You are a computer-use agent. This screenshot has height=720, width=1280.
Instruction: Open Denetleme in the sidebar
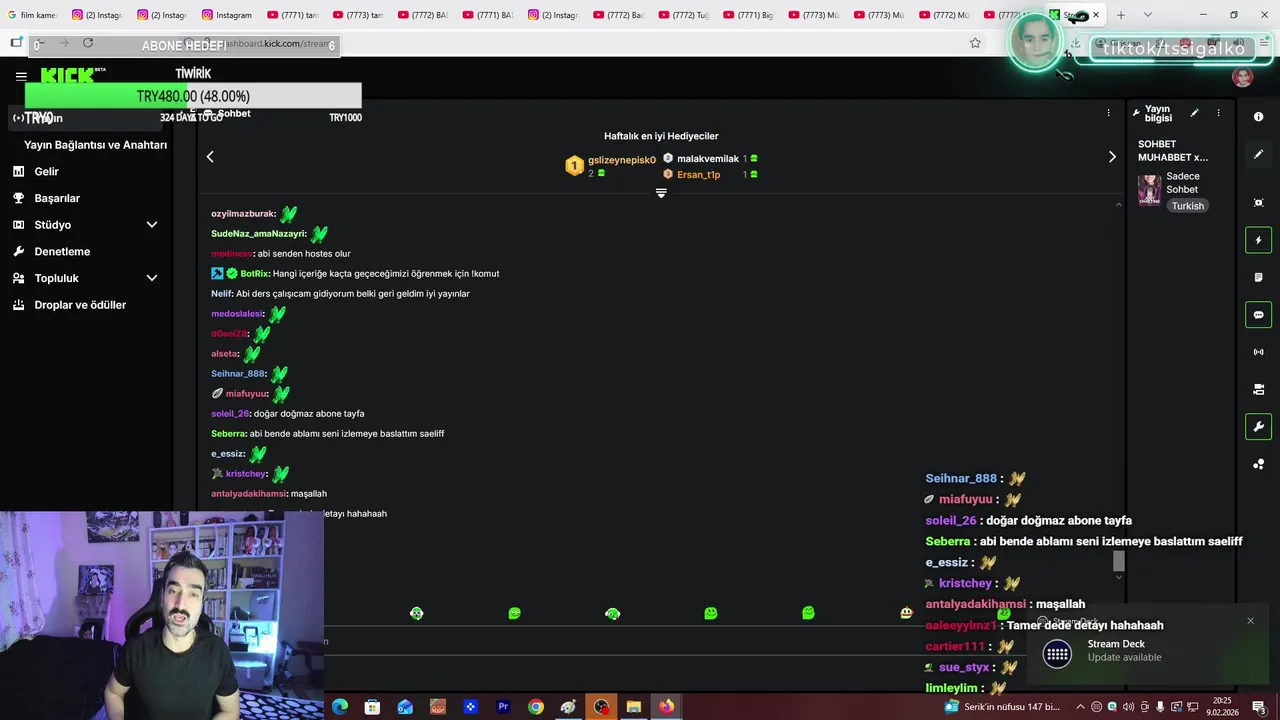(62, 252)
